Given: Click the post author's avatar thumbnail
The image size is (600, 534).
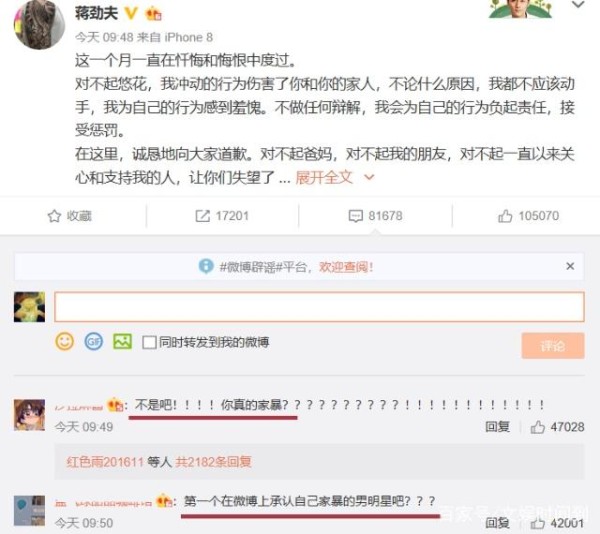Looking at the screenshot, I should 39,24.
